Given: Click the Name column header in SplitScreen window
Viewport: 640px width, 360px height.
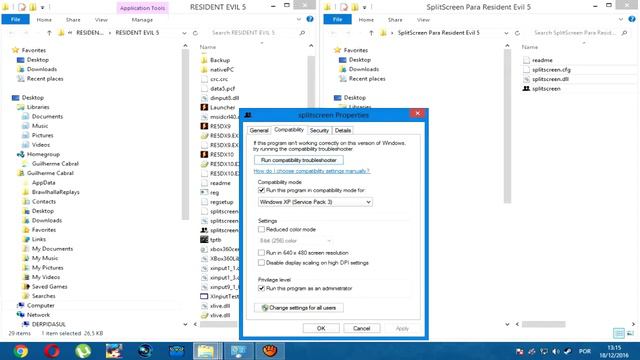Looking at the screenshot, I should pyautogui.click(x=530, y=47).
